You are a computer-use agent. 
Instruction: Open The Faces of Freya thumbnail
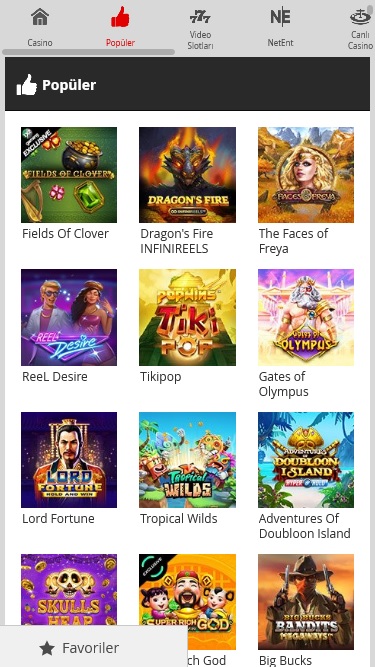306,175
